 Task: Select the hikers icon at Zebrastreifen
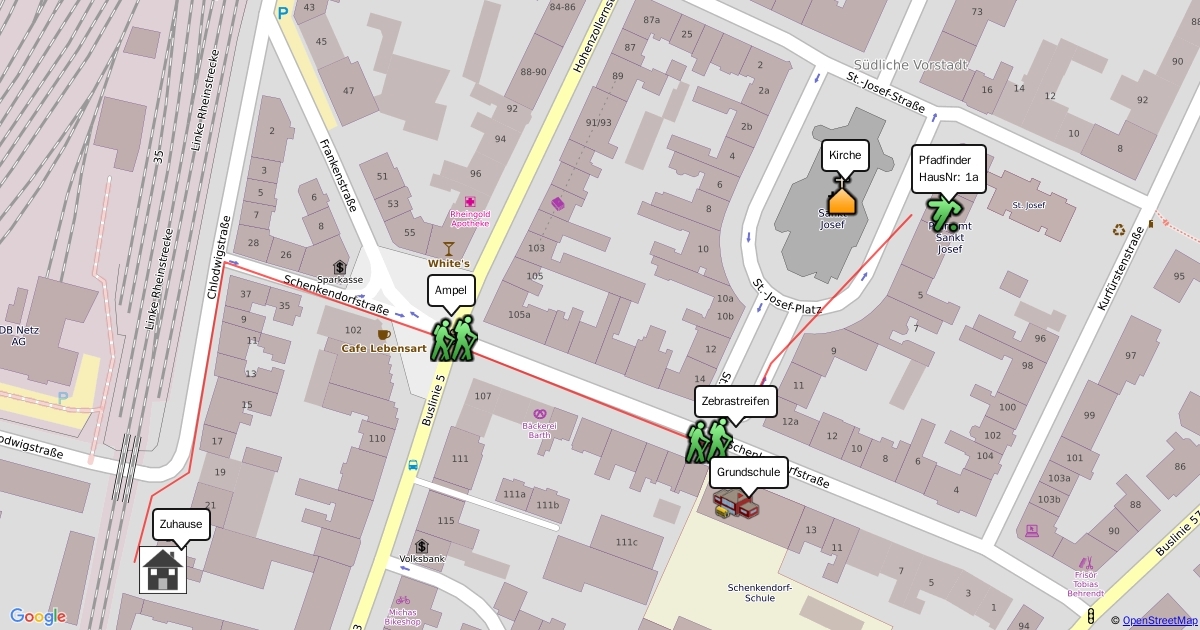pyautogui.click(x=710, y=440)
